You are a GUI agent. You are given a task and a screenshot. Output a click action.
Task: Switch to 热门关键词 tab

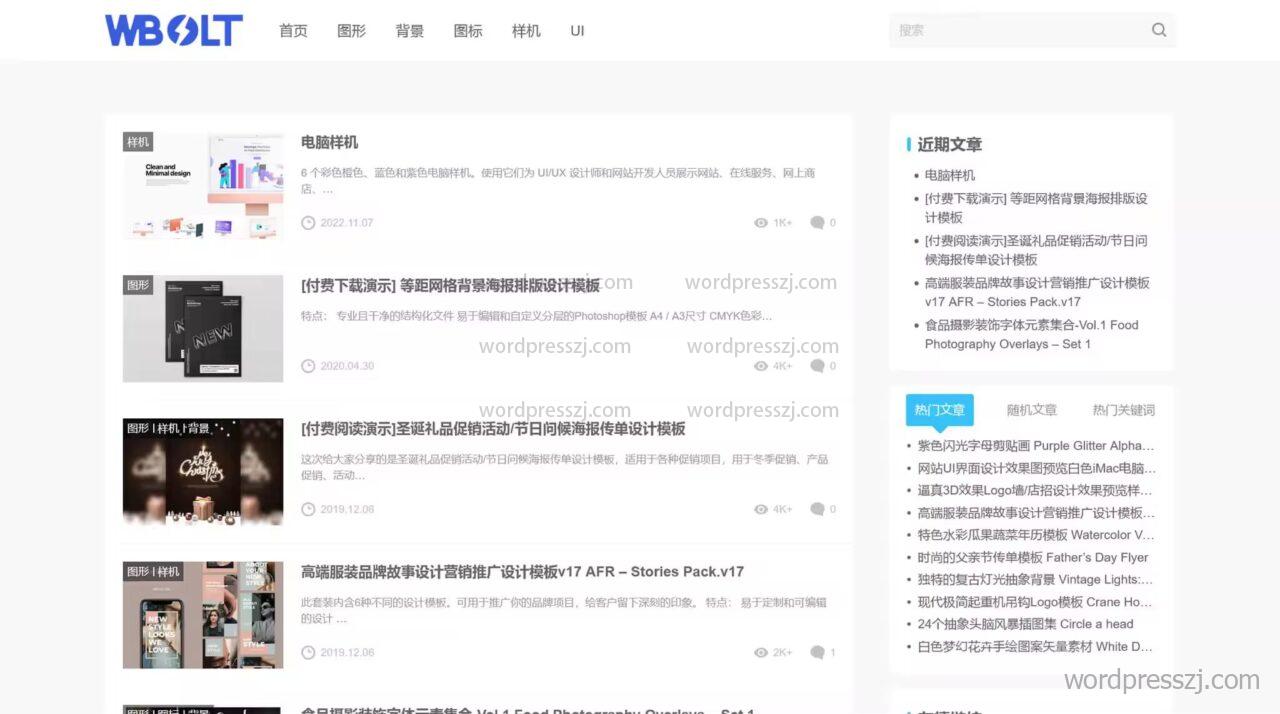pyautogui.click(x=1124, y=410)
